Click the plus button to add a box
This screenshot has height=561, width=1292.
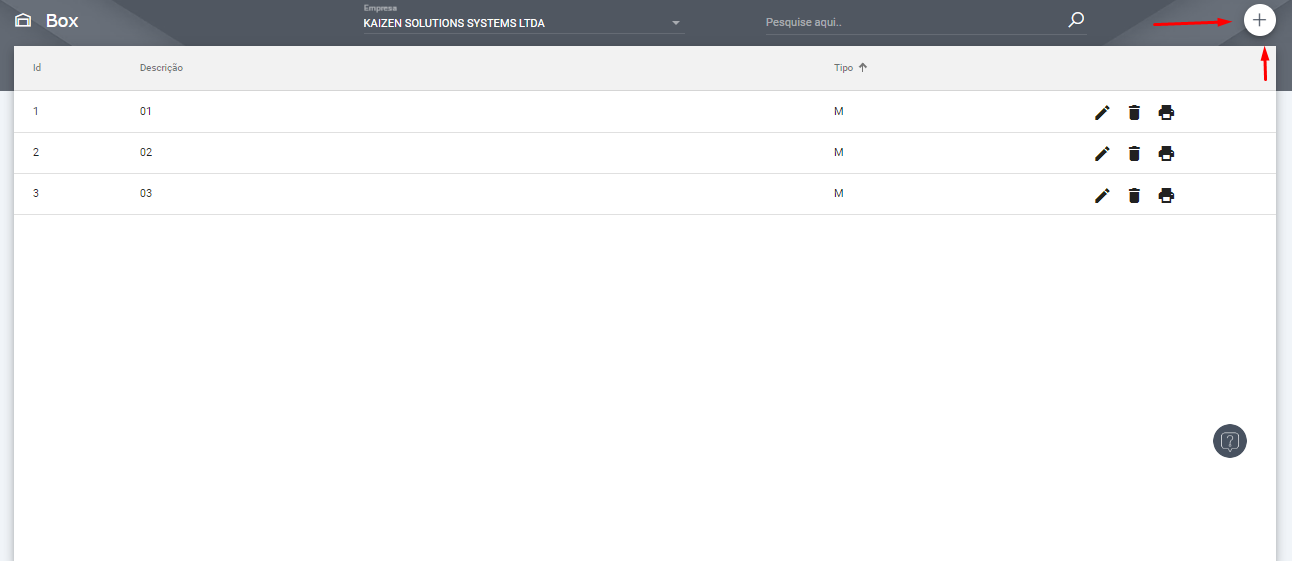[1259, 20]
